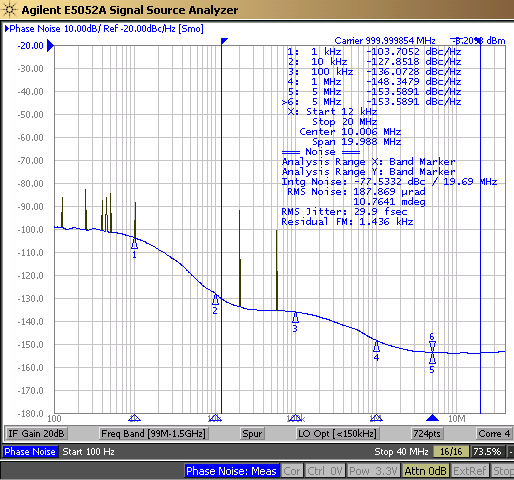Click the 1 kHz marker triangle on X axis

point(134,418)
